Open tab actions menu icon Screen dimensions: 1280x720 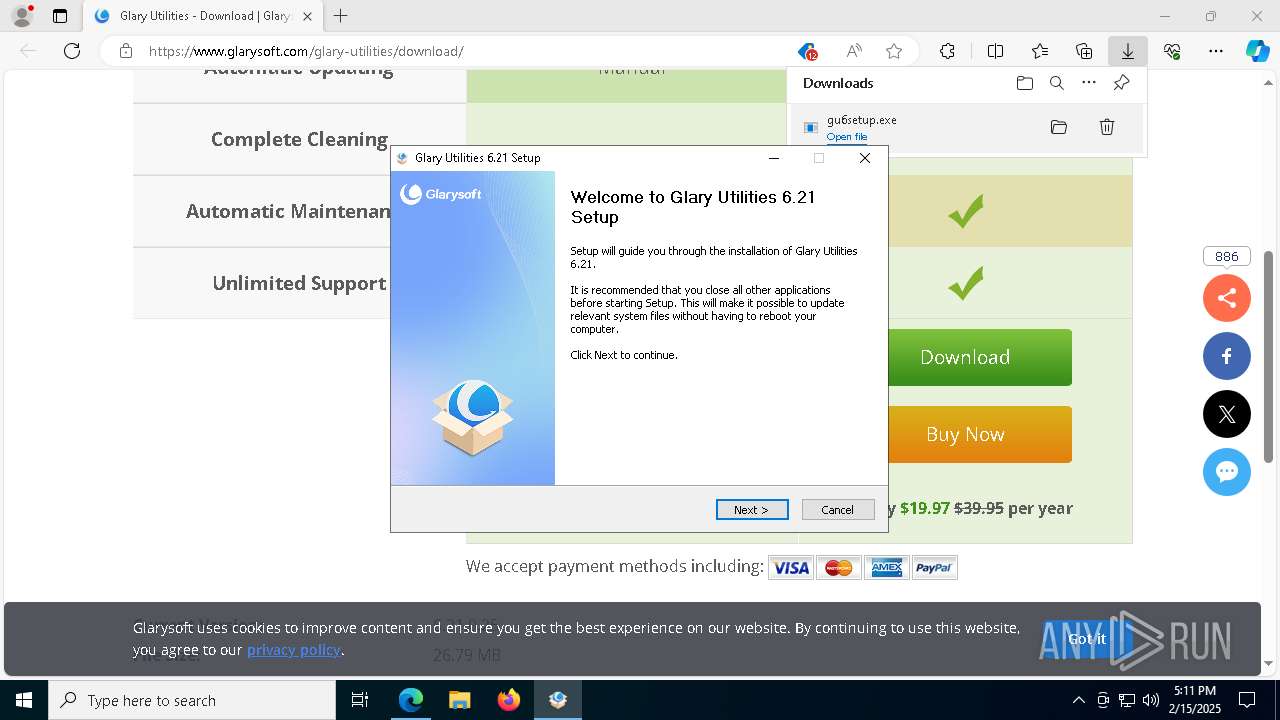coord(60,16)
